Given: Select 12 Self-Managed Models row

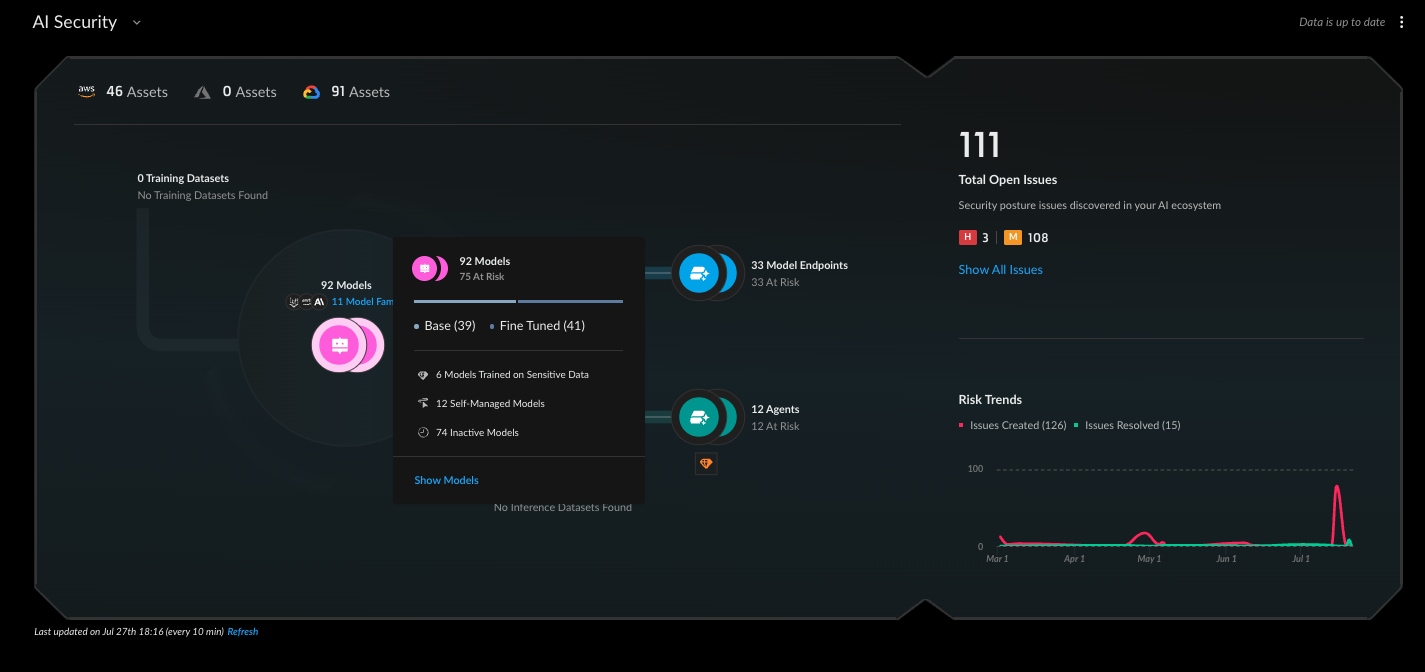Looking at the screenshot, I should pos(490,403).
